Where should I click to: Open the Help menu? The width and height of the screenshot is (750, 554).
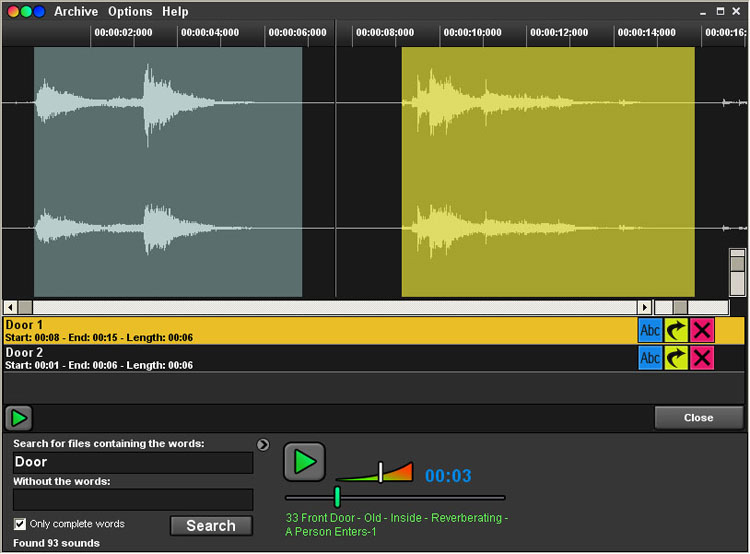[175, 12]
